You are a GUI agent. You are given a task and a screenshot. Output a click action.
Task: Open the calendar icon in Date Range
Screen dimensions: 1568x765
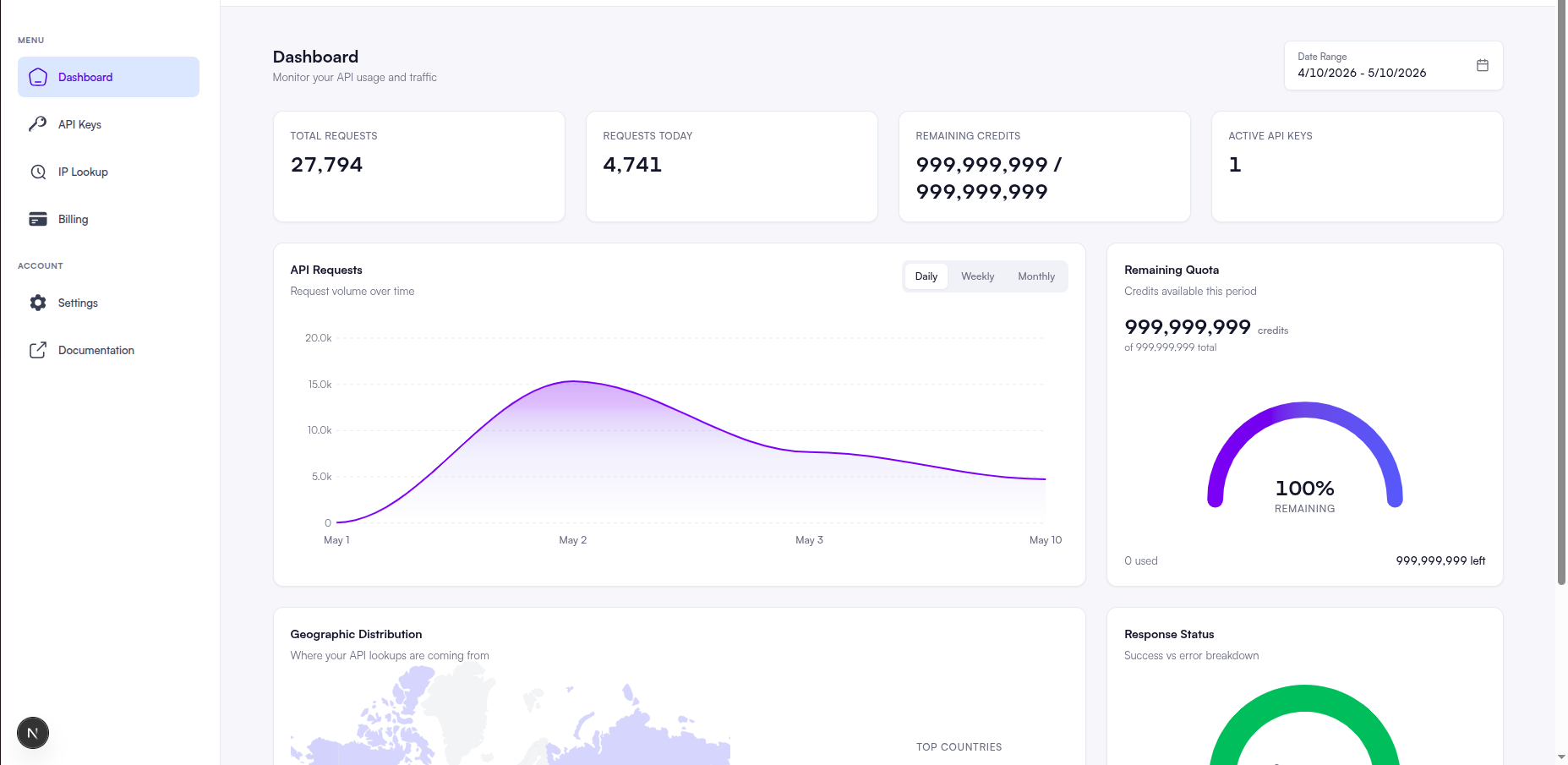(x=1482, y=65)
